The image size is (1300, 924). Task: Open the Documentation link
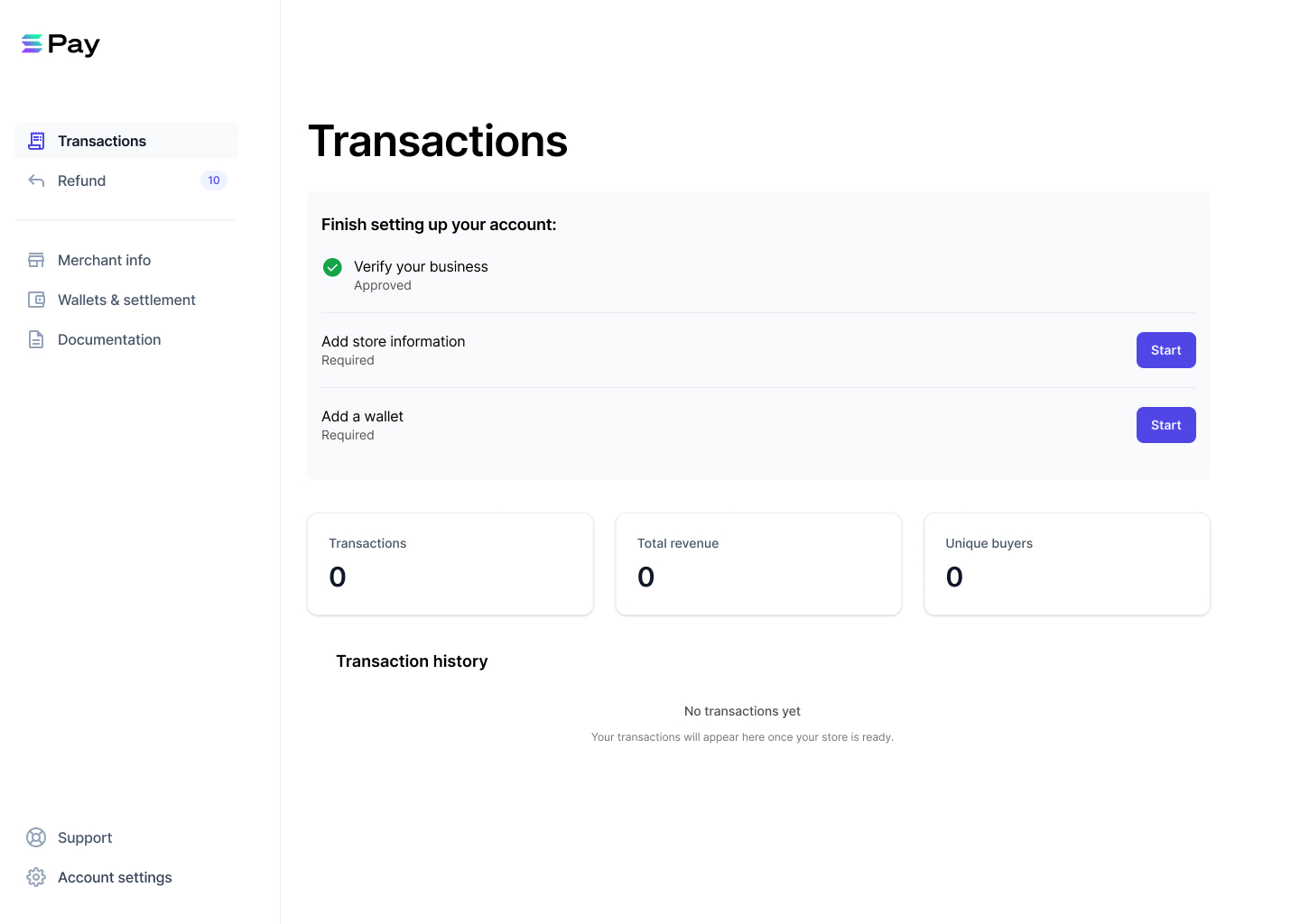coord(126,339)
